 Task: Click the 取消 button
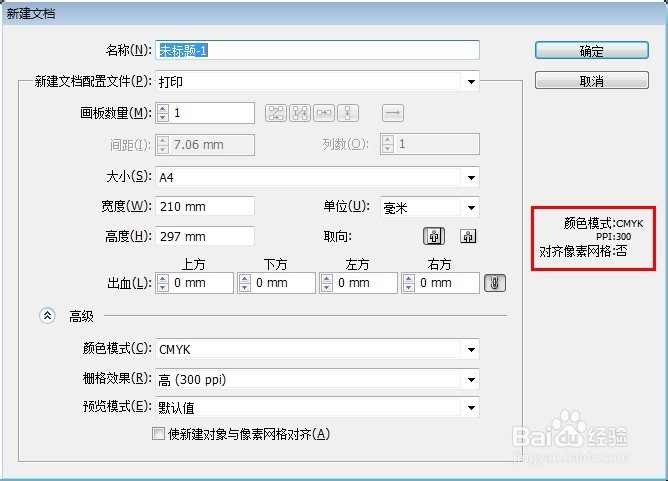coord(592,80)
